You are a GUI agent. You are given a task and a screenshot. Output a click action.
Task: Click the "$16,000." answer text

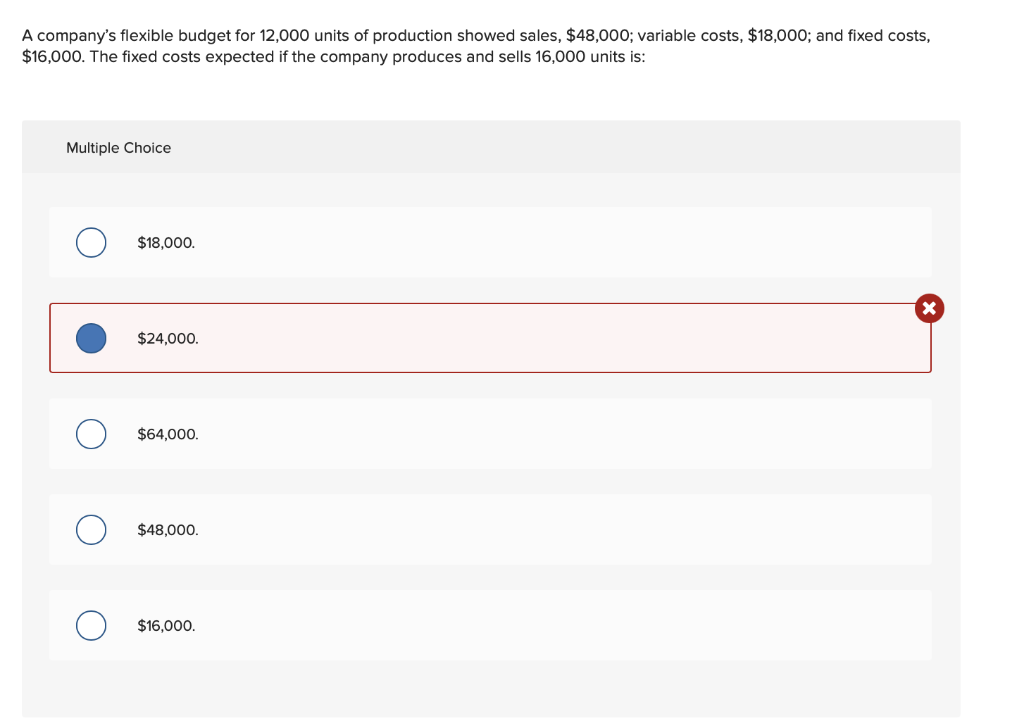pyautogui.click(x=166, y=626)
